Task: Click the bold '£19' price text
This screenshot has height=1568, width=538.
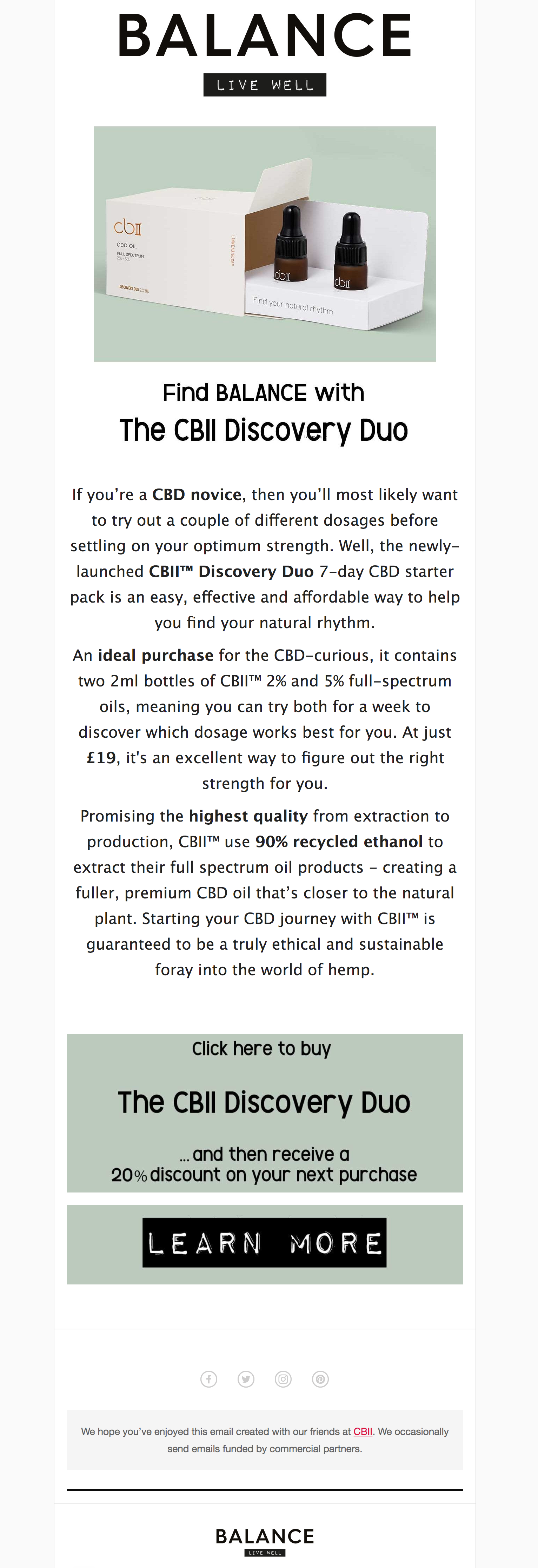Action: (x=101, y=758)
